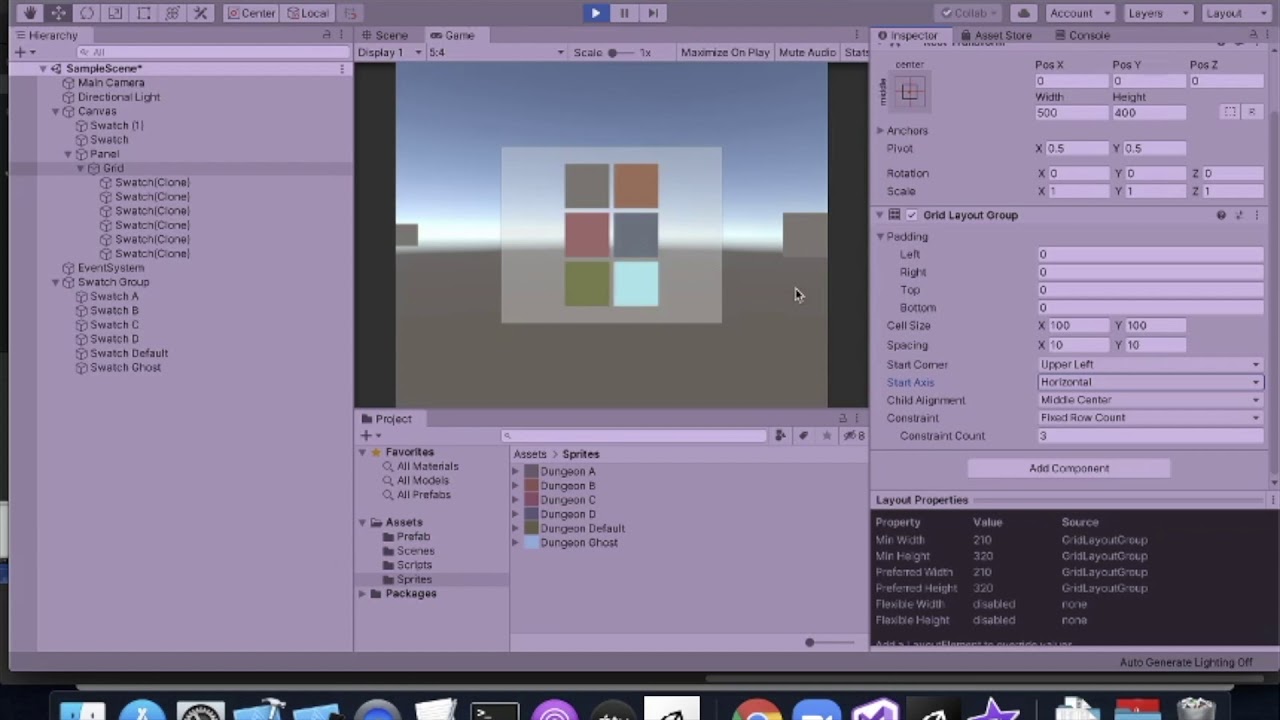
Task: Click the Hierarchy panel lock icon
Action: pyautogui.click(x=326, y=35)
